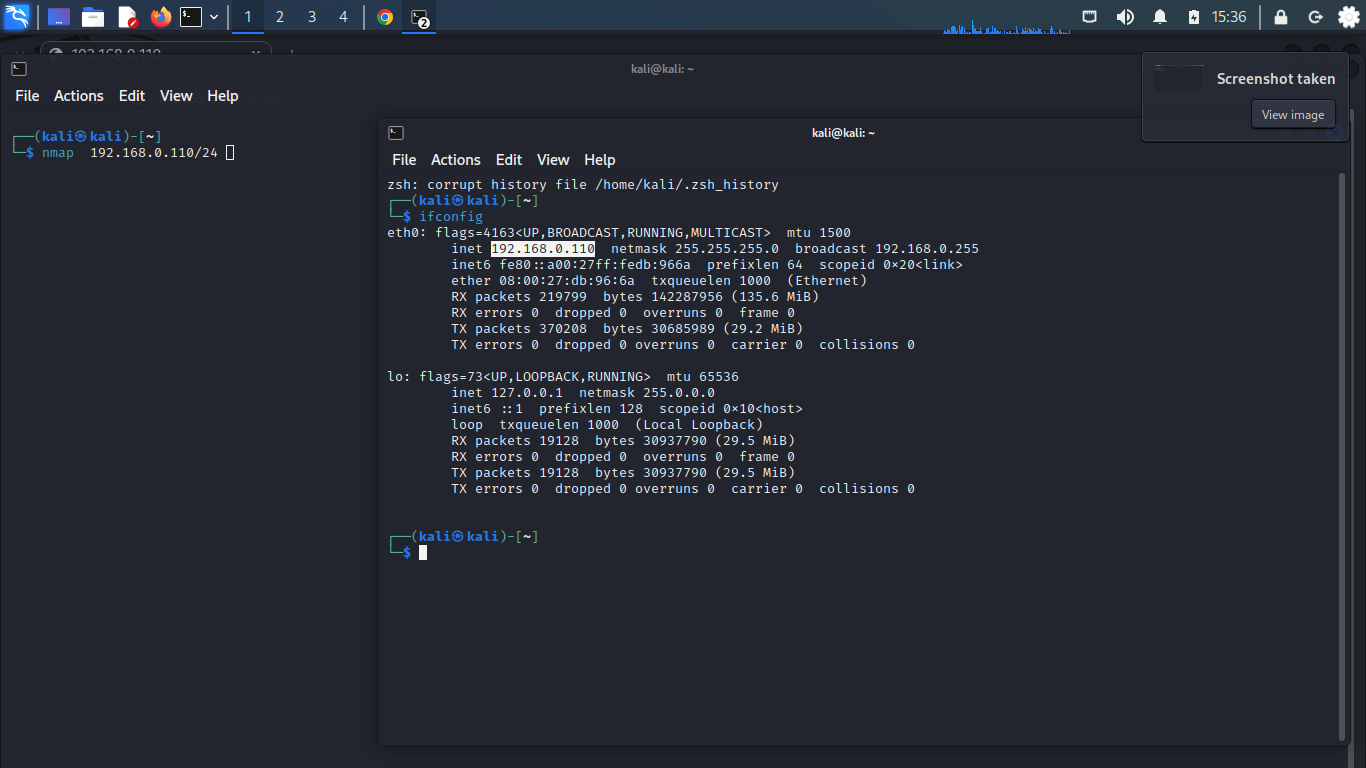
Task: Click the grouped terminal taskbar button
Action: click(419, 17)
